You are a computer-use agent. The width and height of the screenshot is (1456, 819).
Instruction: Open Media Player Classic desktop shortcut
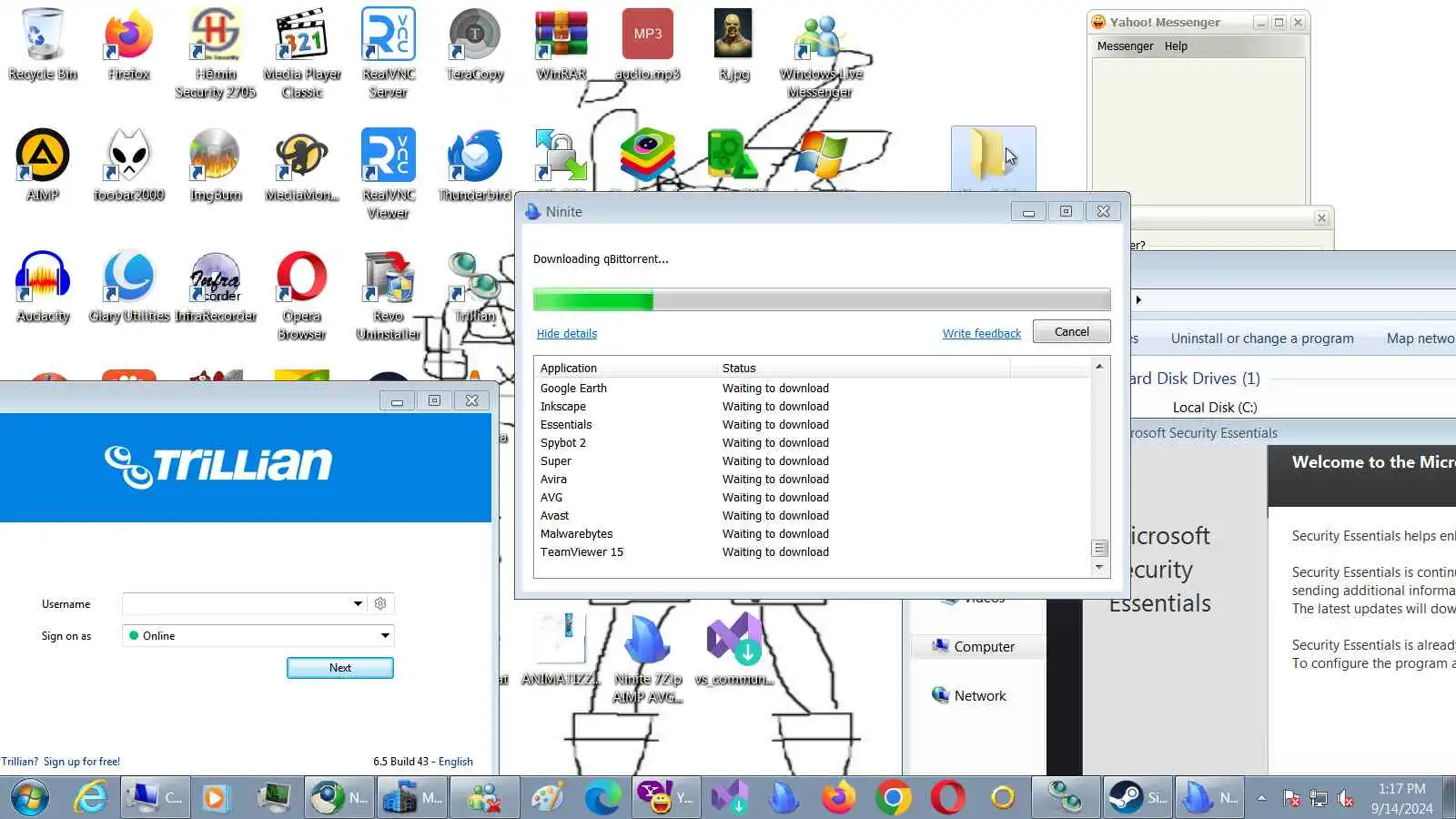click(x=302, y=53)
